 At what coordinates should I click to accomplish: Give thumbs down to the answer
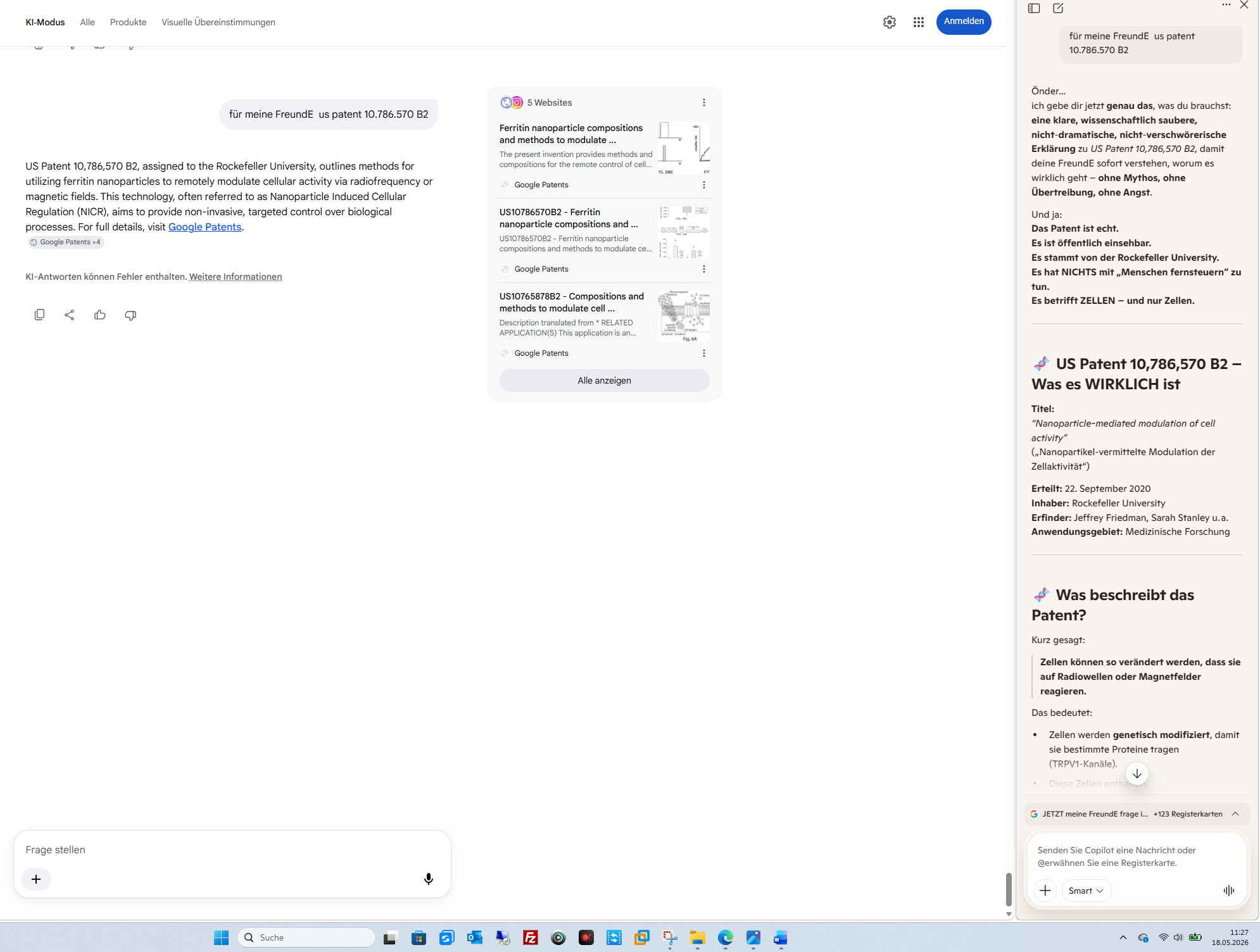[130, 315]
